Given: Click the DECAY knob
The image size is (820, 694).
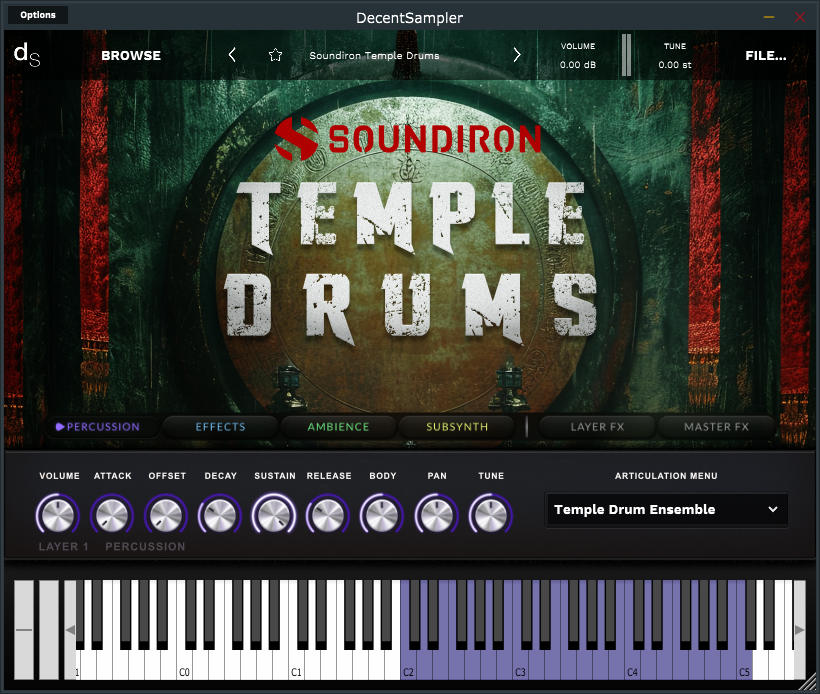Looking at the screenshot, I should click(x=220, y=515).
